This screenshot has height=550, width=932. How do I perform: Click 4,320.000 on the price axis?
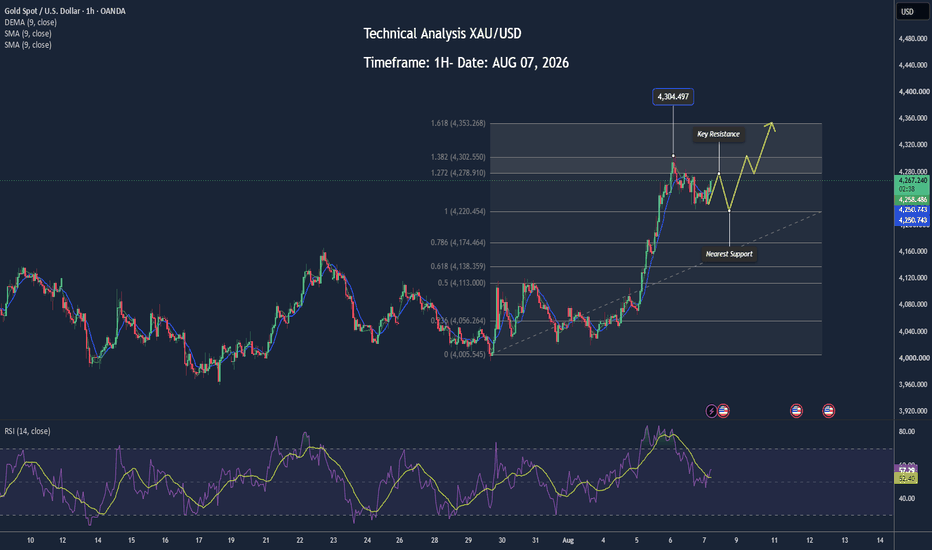(914, 144)
